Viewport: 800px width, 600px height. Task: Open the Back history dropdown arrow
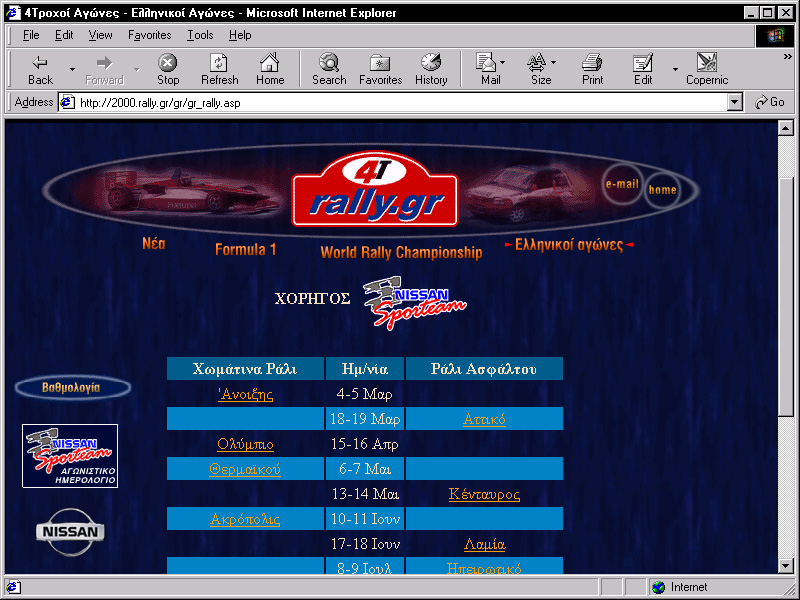72,69
